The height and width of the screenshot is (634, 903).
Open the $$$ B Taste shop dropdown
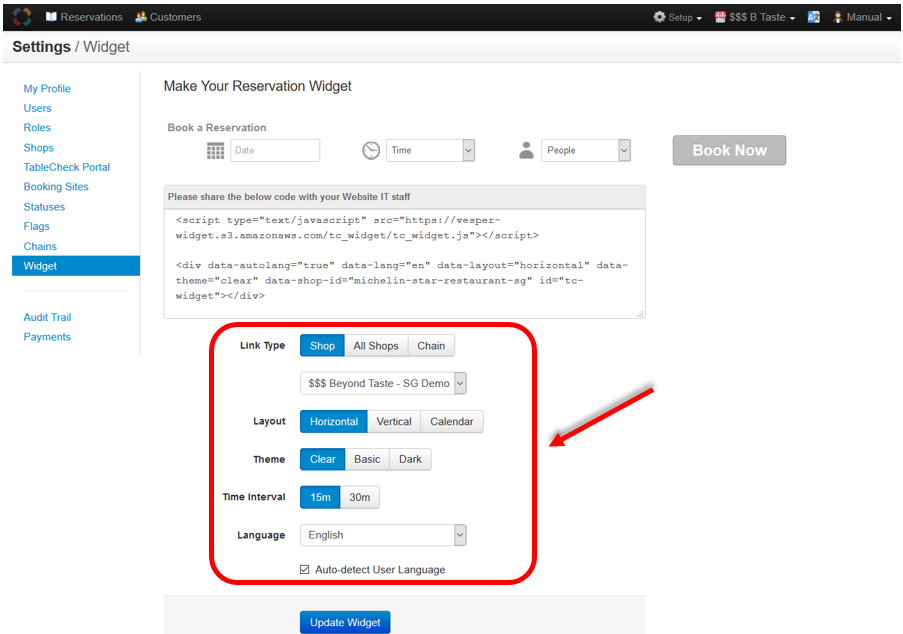[755, 17]
